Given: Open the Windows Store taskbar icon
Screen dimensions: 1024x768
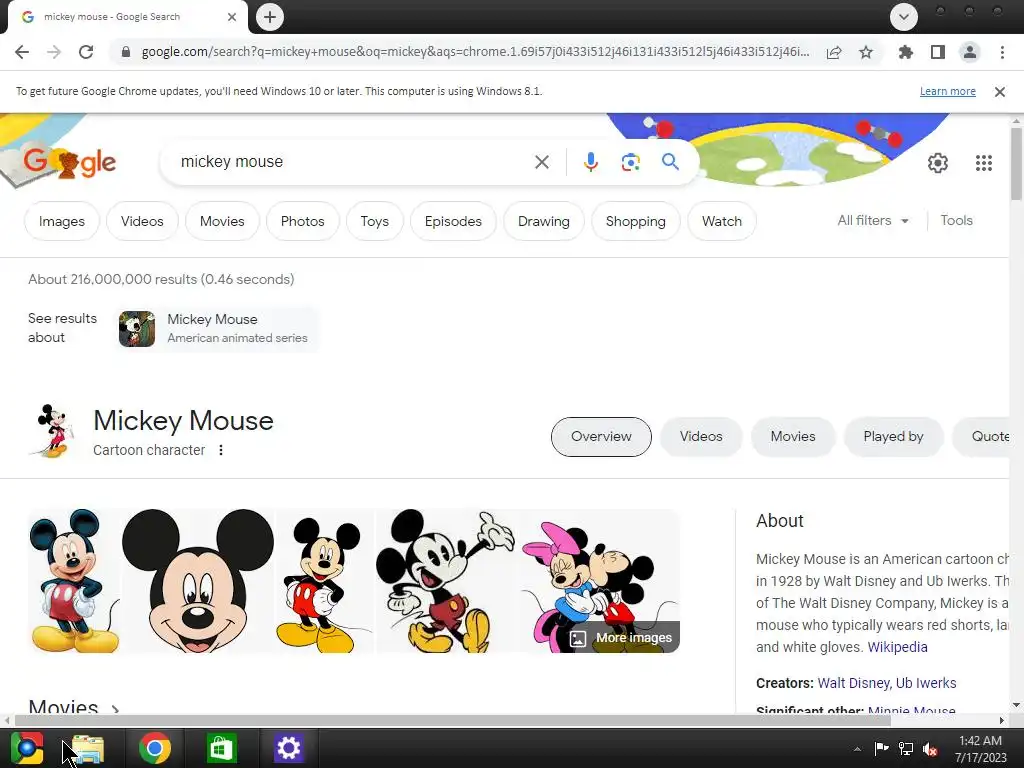Looking at the screenshot, I should 221,748.
